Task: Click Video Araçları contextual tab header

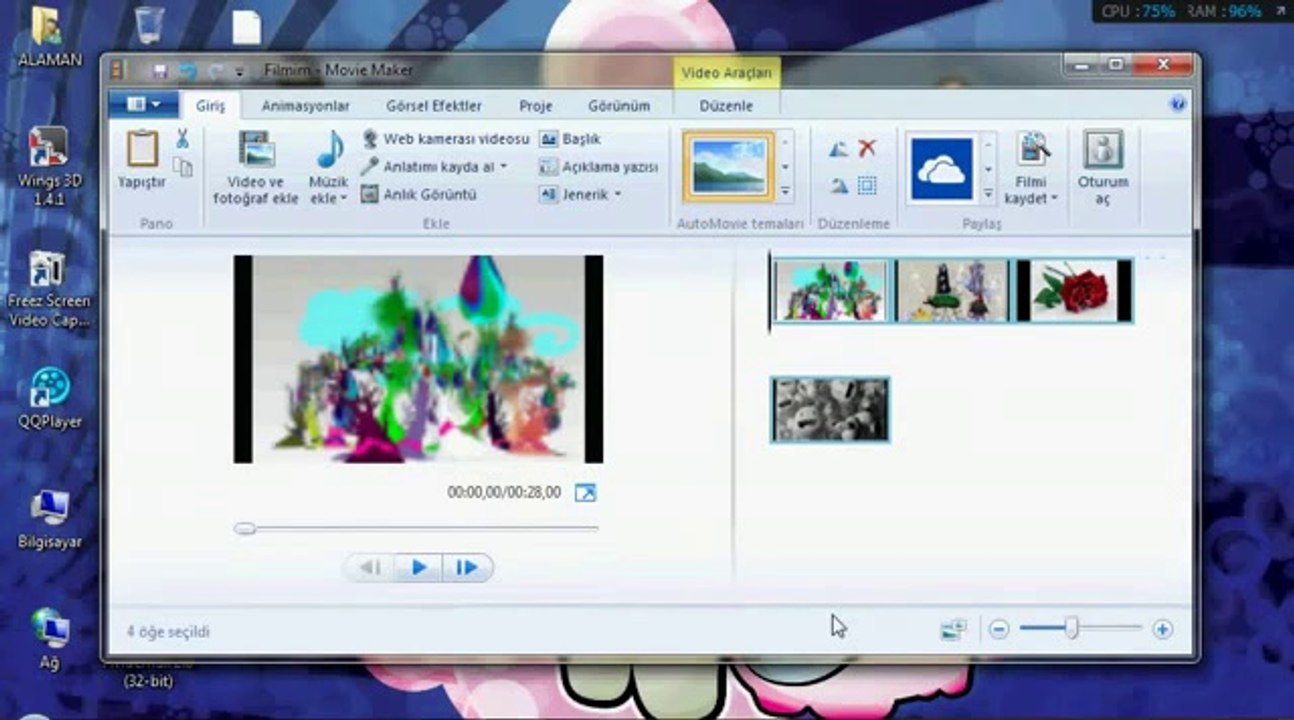Action: click(727, 73)
